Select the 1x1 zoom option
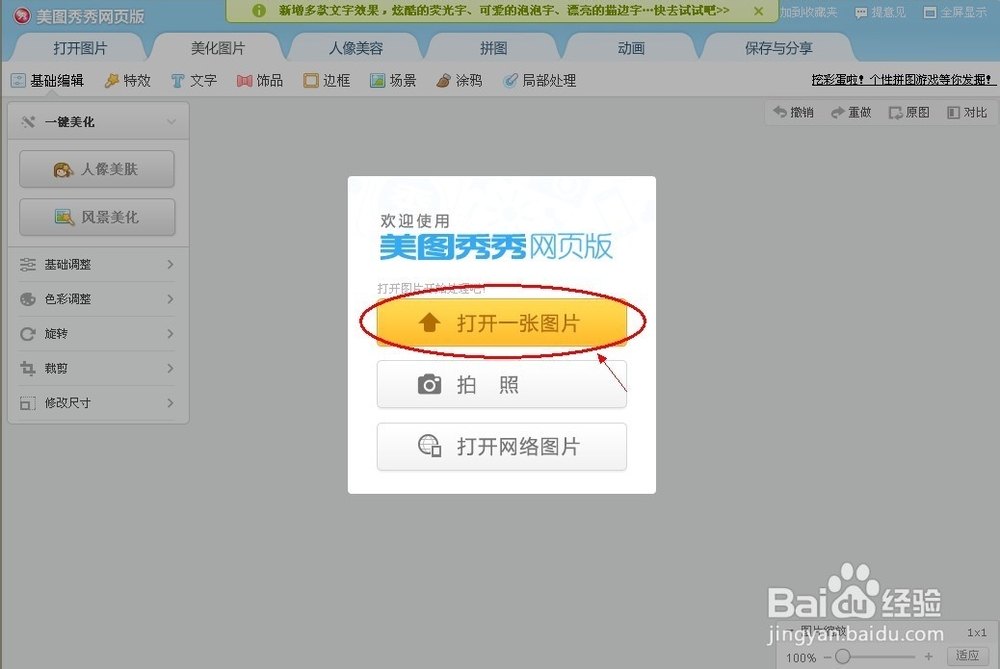The height and width of the screenshot is (669, 1000). coord(976,633)
